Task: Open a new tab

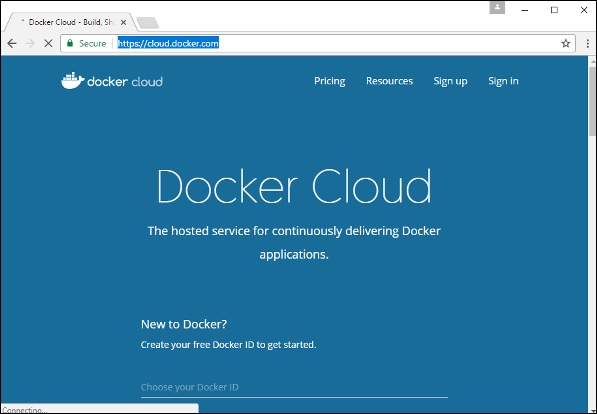Action: click(148, 23)
